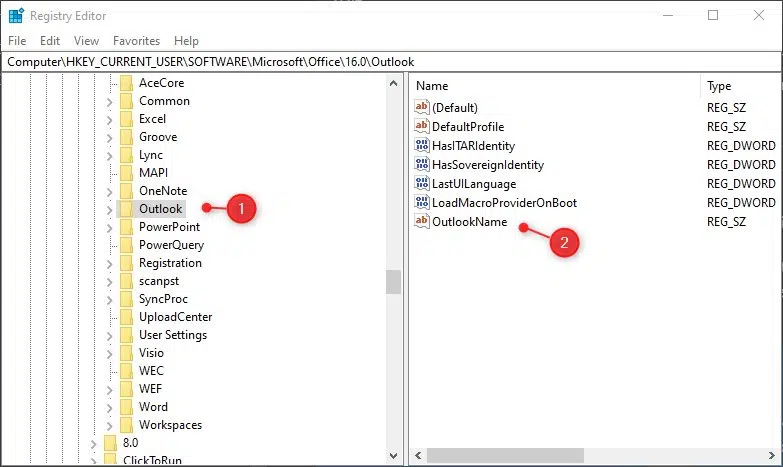Click the Excel folder icon
The image size is (783, 467).
[126, 119]
